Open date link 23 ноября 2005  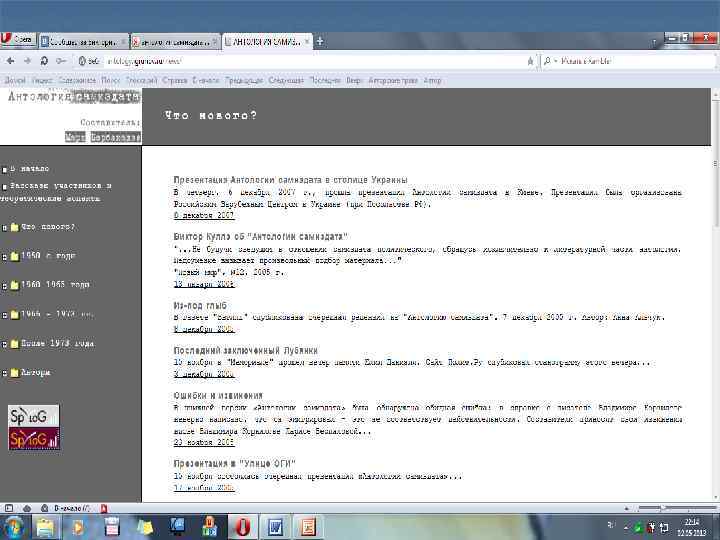[204, 442]
